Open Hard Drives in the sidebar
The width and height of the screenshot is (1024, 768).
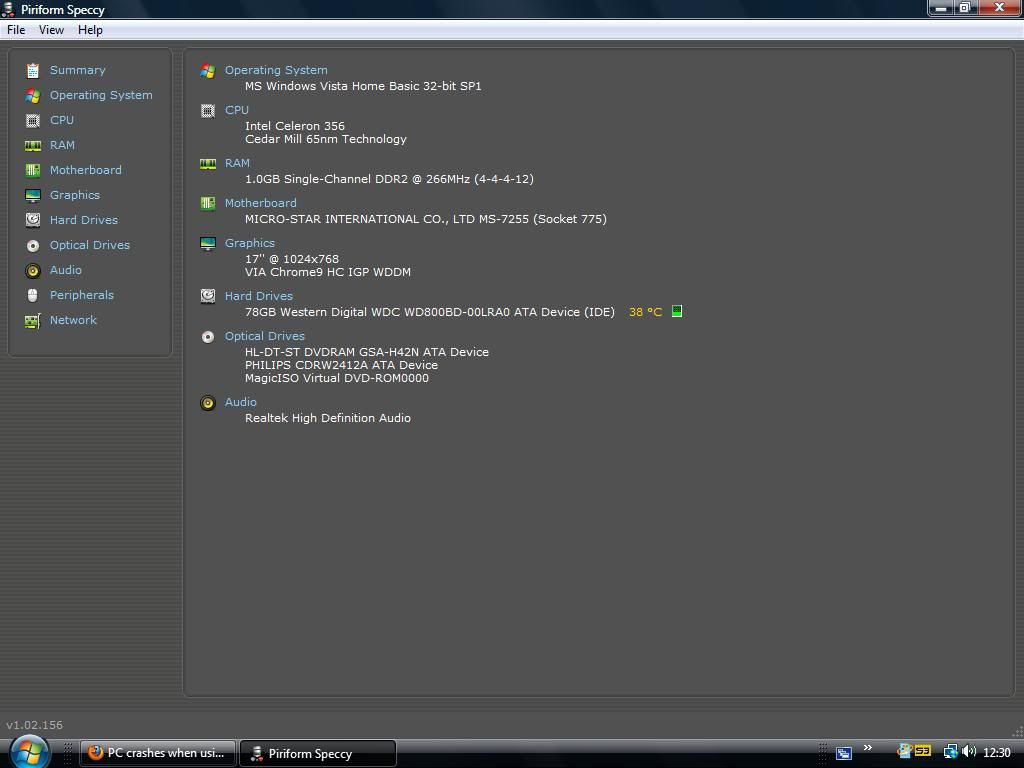coord(84,220)
